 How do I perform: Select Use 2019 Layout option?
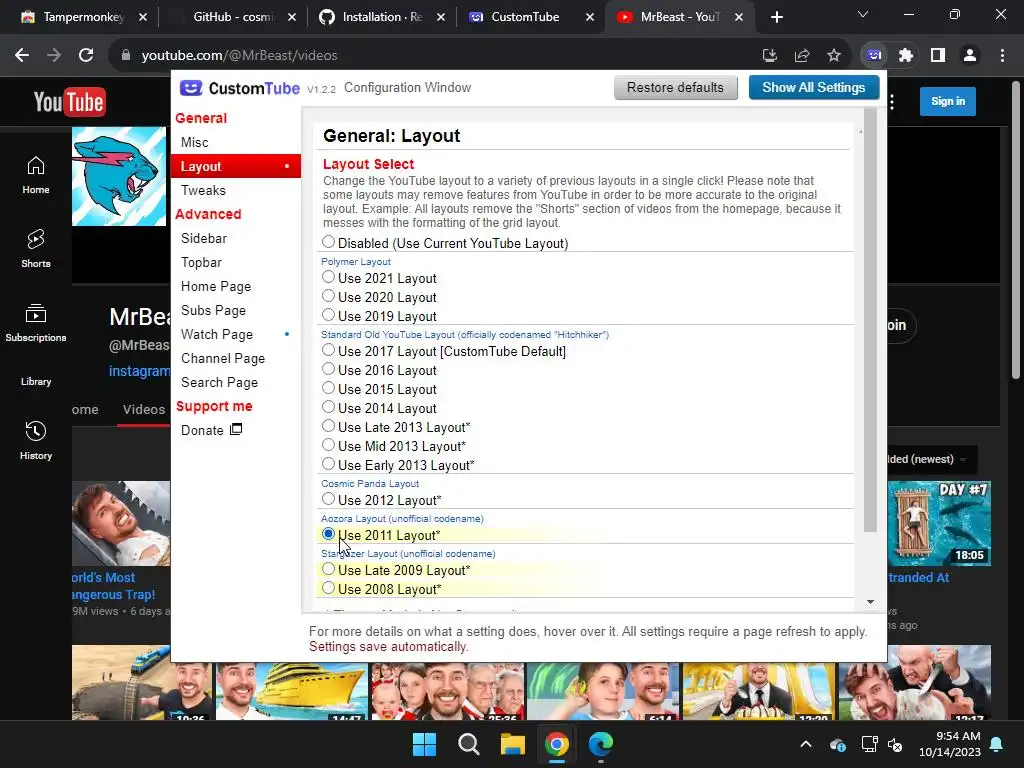click(328, 315)
